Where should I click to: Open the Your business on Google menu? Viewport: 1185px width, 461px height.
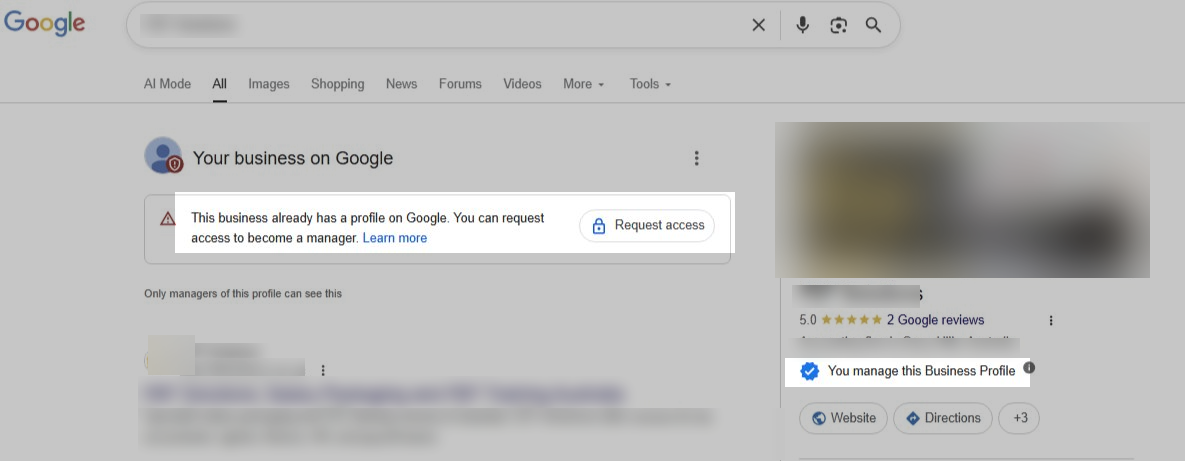pos(696,158)
